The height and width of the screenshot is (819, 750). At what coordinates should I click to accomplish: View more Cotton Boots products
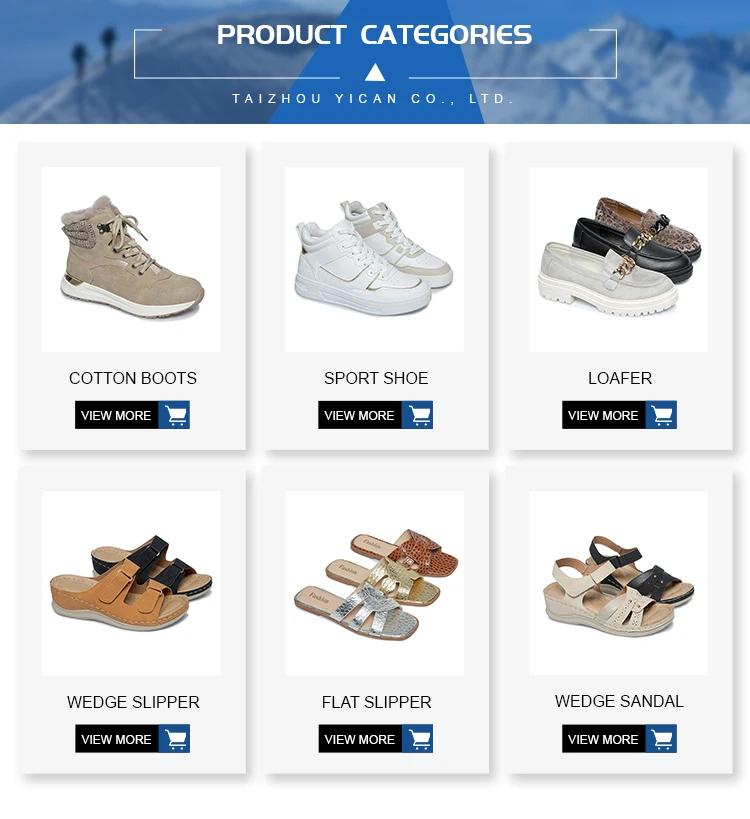point(116,415)
